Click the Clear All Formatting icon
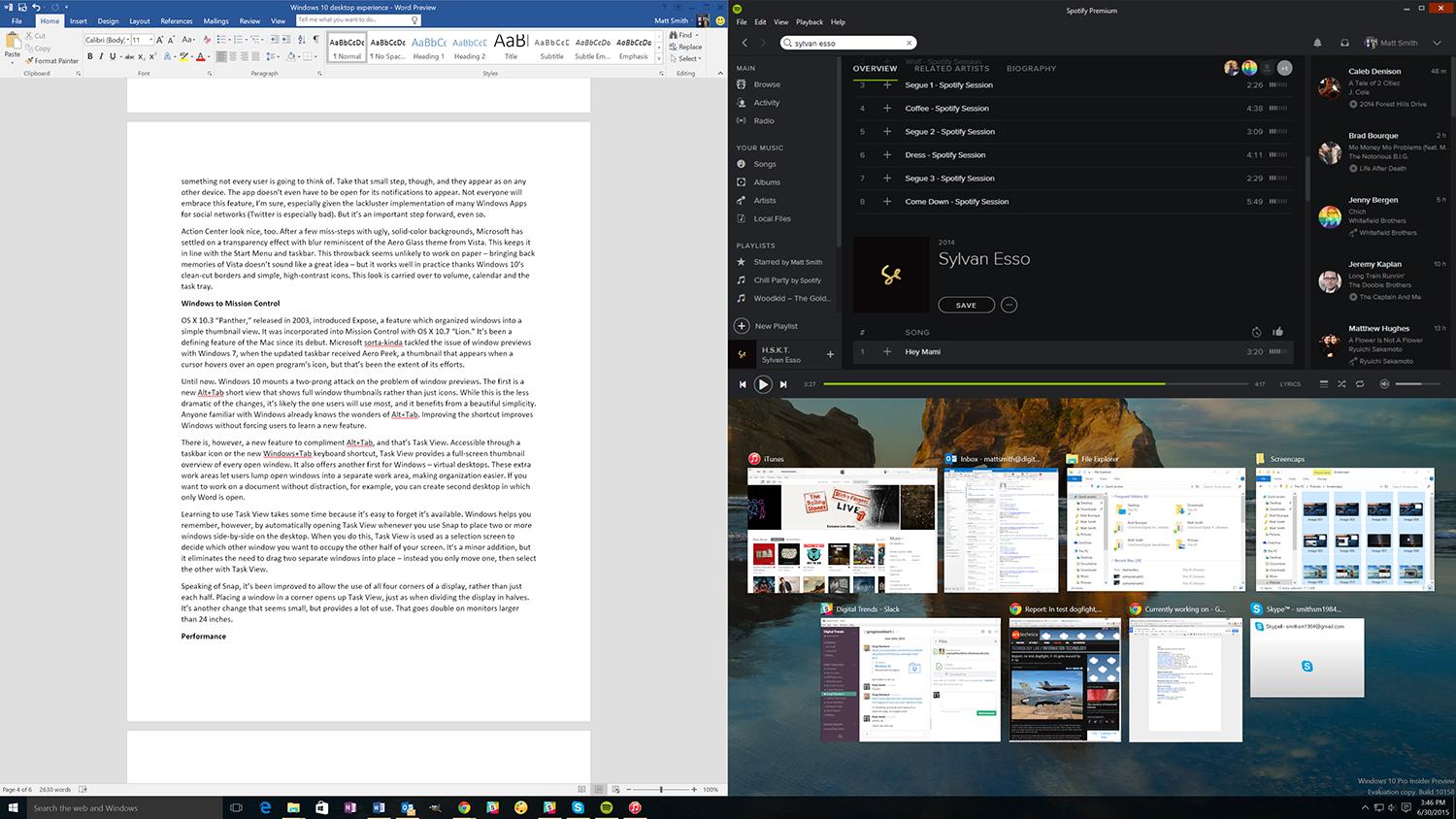This screenshot has width=1456, height=819. click(206, 40)
